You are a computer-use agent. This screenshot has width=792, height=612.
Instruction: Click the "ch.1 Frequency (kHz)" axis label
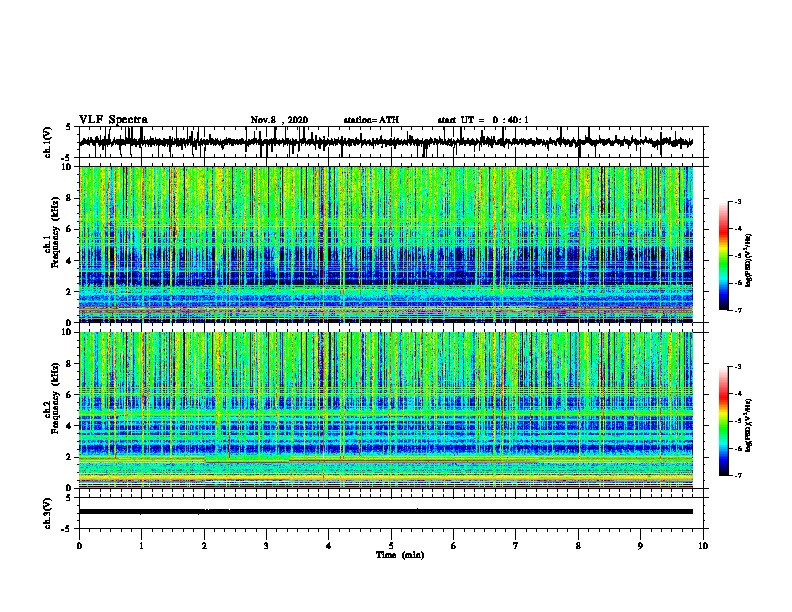click(53, 233)
